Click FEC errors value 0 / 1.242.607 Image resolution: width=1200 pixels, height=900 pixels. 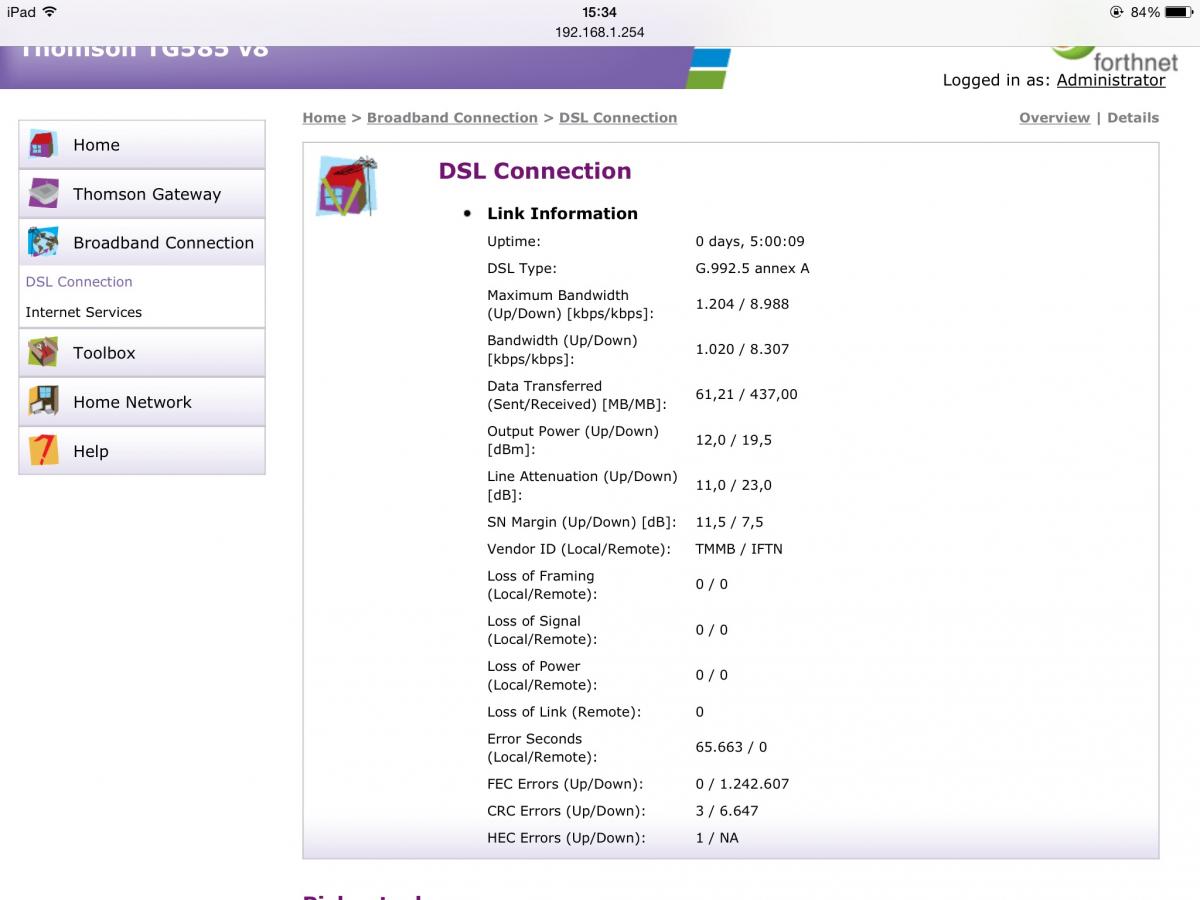click(742, 784)
